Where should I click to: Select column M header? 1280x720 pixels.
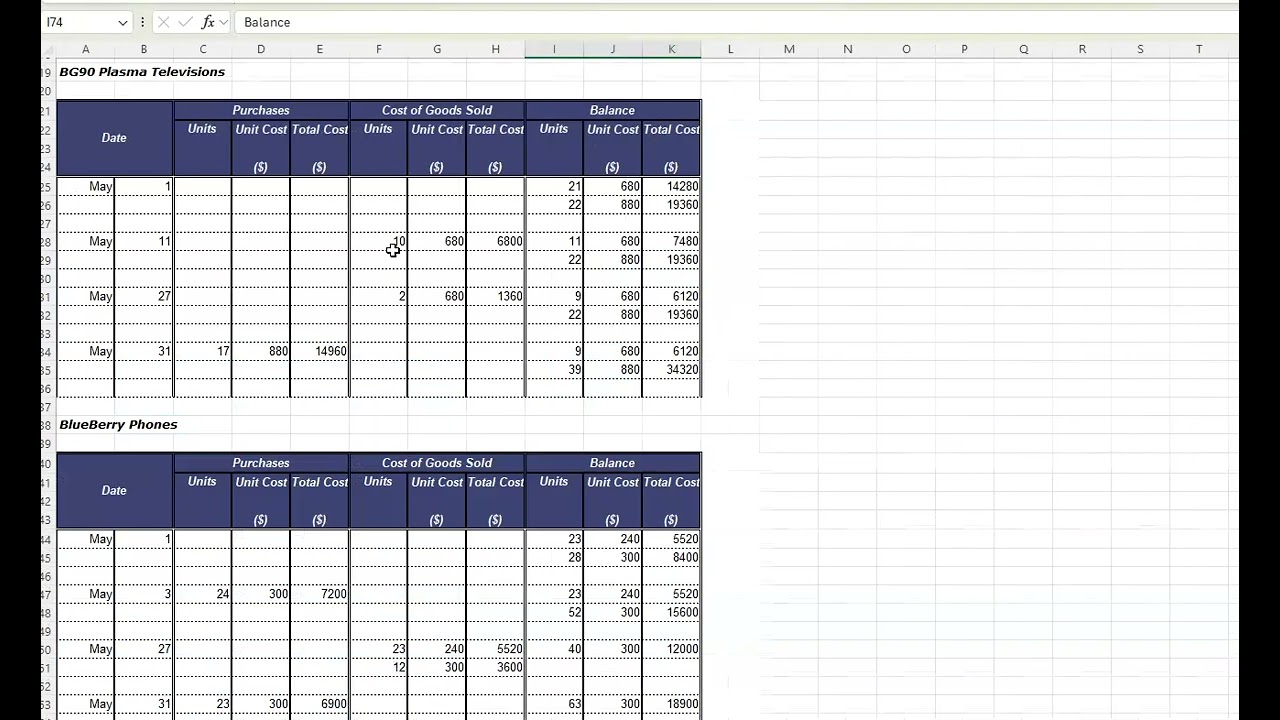tap(789, 49)
